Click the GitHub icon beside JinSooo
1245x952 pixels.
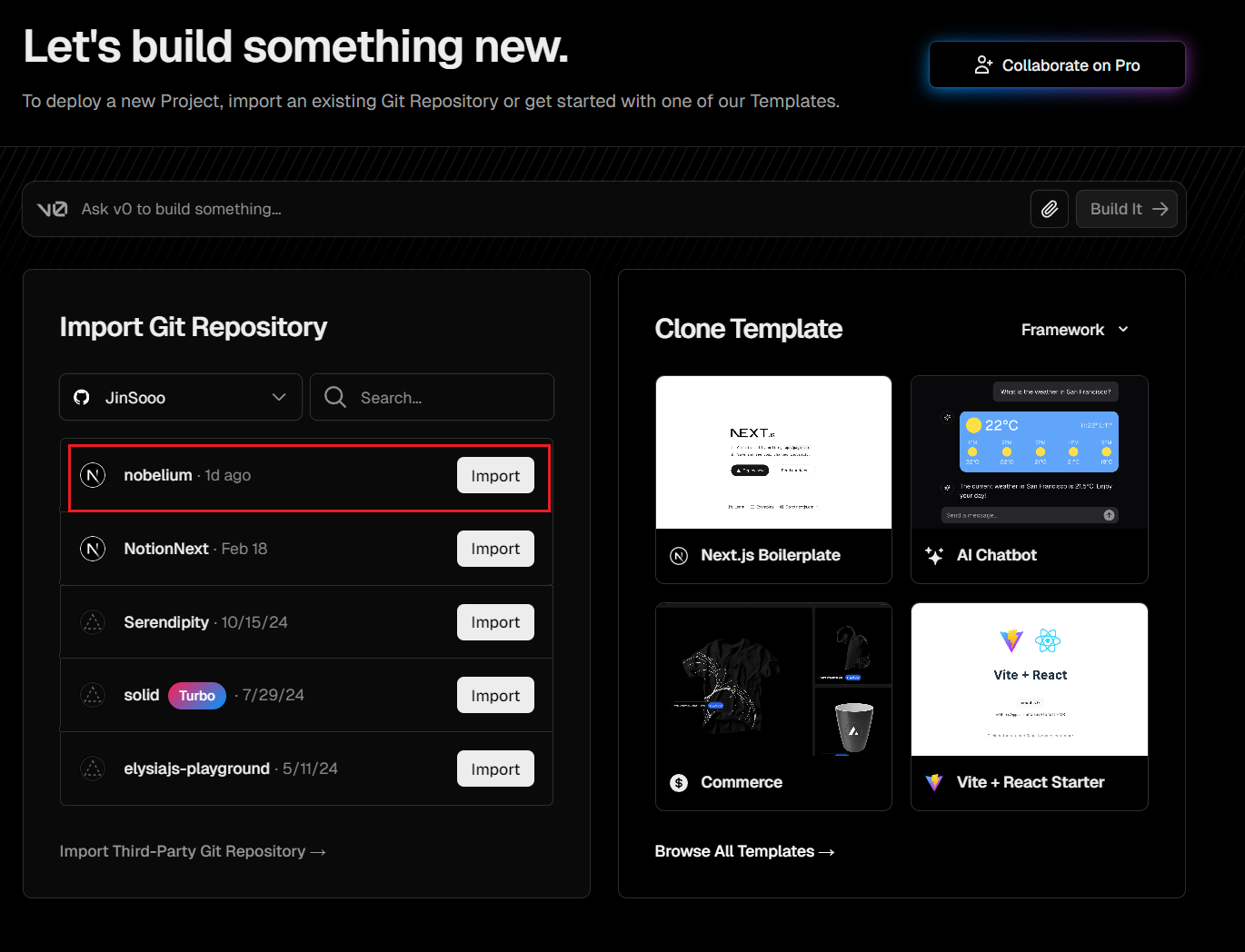(82, 397)
